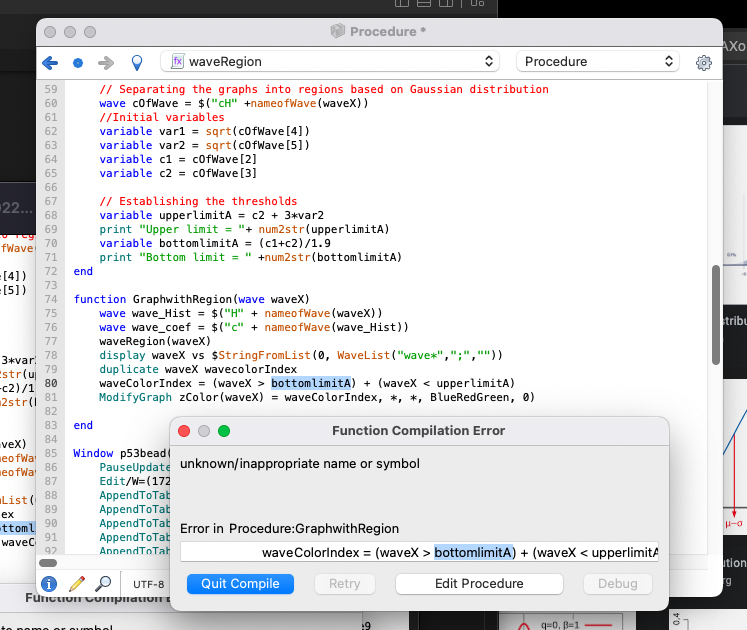747x630 pixels.
Task: Click the Debug button
Action: [617, 584]
